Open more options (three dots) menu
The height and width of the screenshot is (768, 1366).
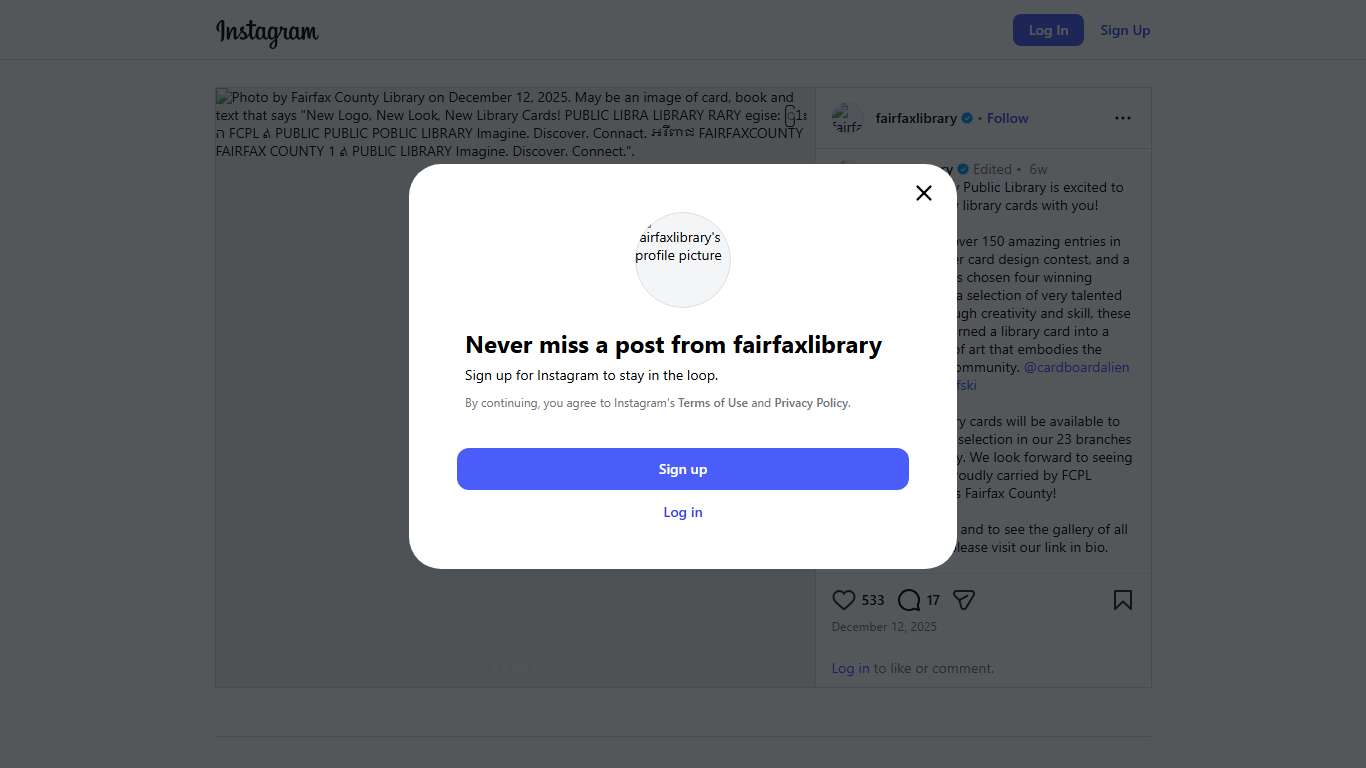(x=1123, y=118)
